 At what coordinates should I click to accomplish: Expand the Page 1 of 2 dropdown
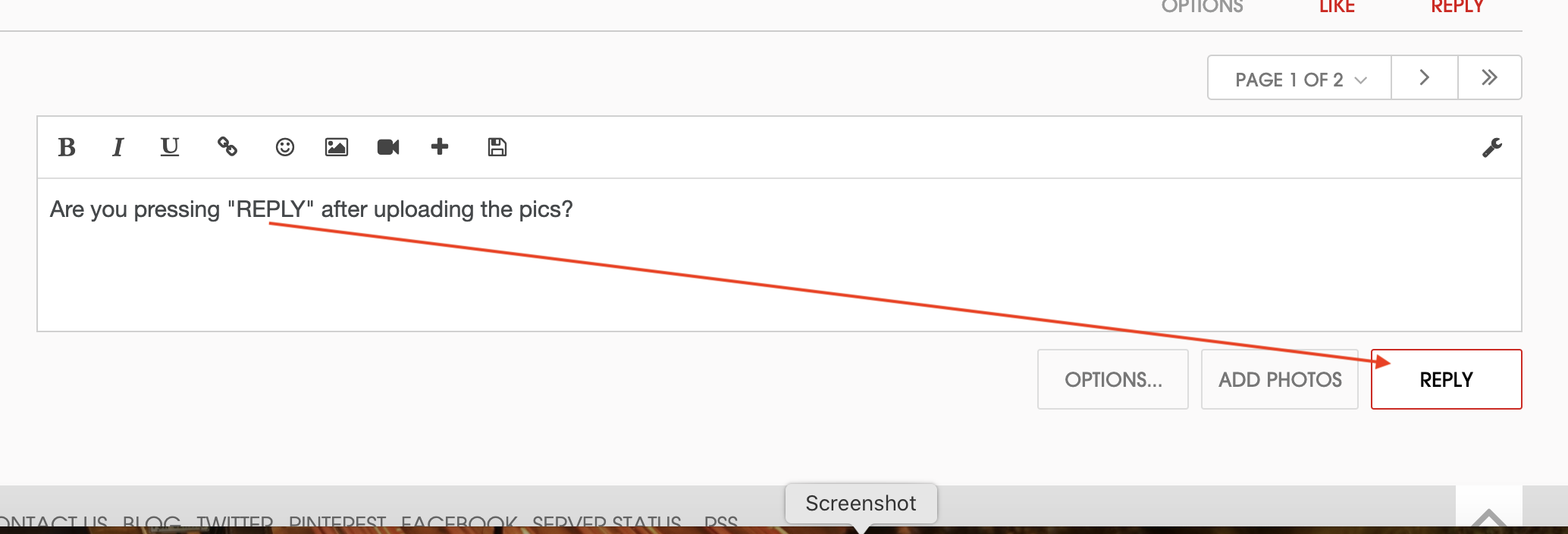tap(1300, 77)
